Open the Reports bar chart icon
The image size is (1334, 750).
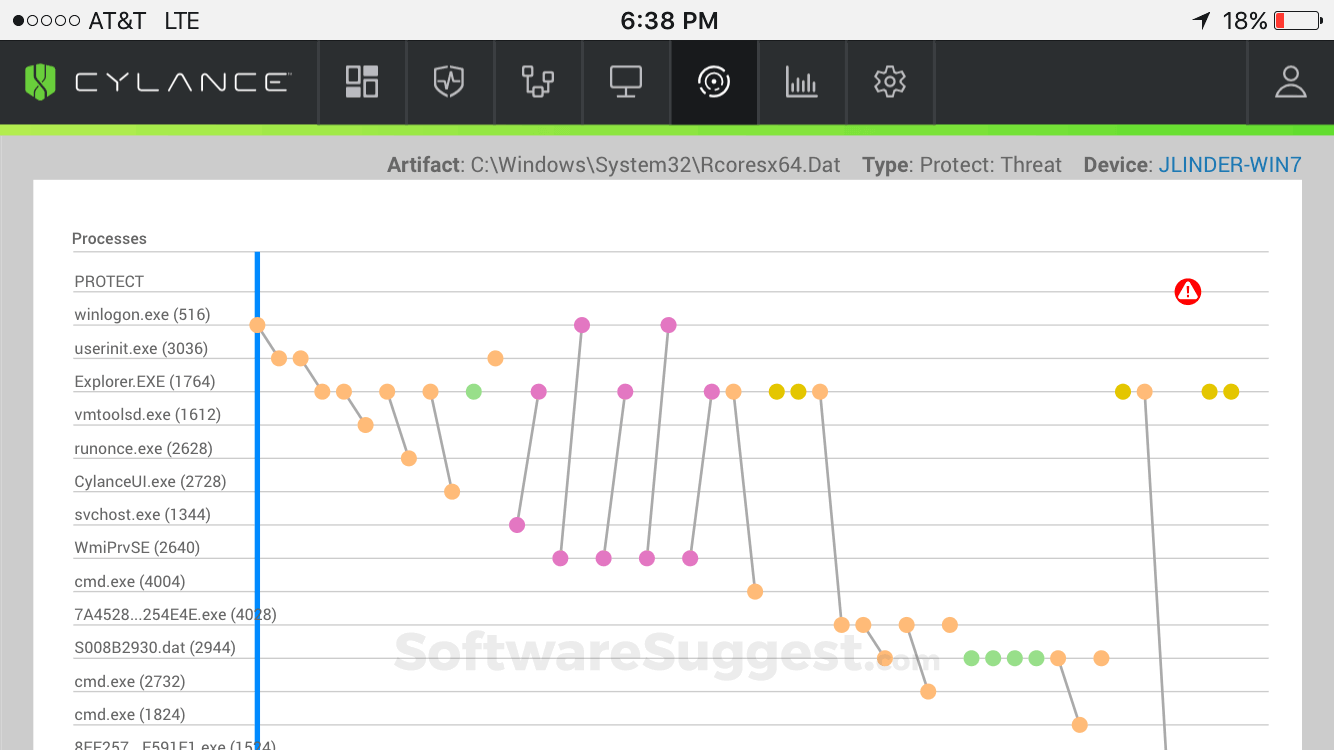802,82
